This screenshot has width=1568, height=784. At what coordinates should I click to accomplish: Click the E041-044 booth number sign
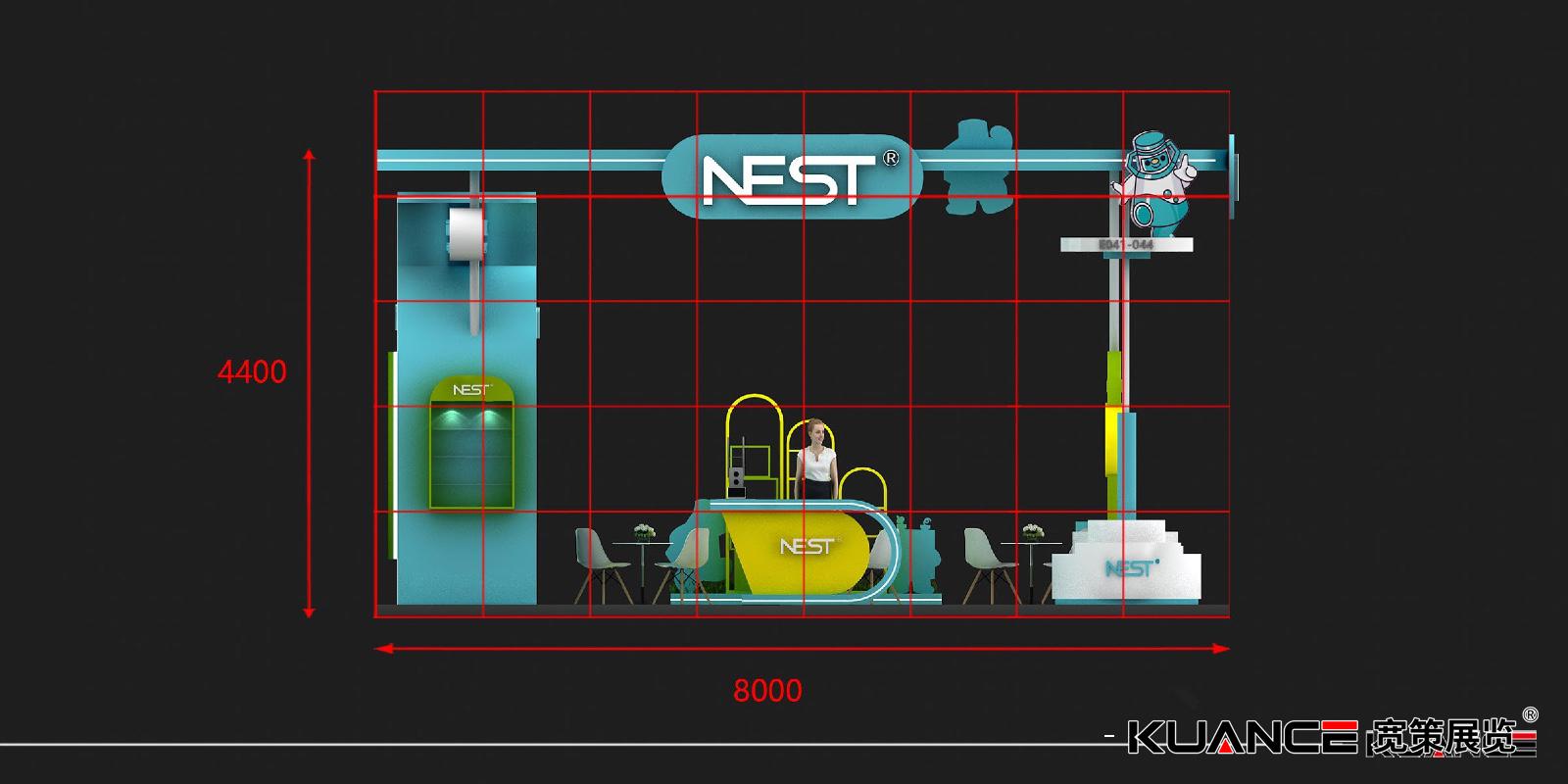coord(1127,244)
